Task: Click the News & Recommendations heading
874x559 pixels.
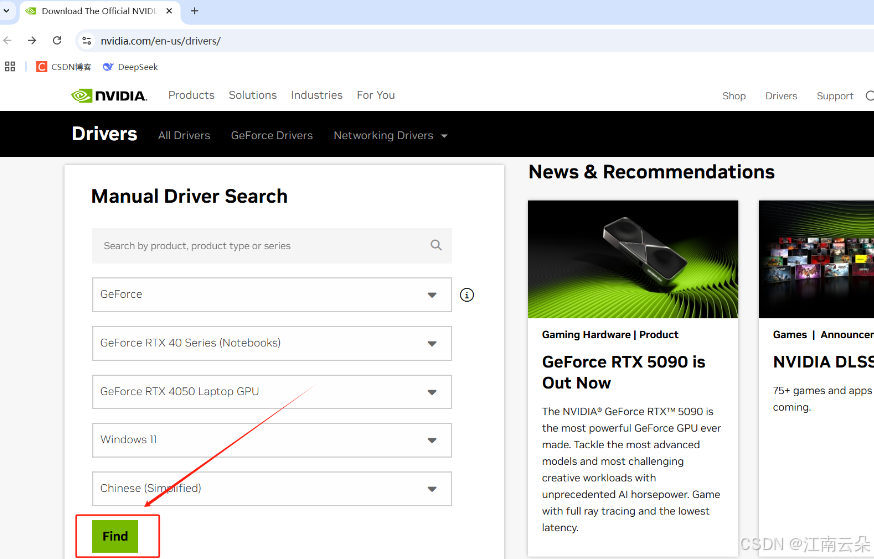Action: pyautogui.click(x=652, y=172)
